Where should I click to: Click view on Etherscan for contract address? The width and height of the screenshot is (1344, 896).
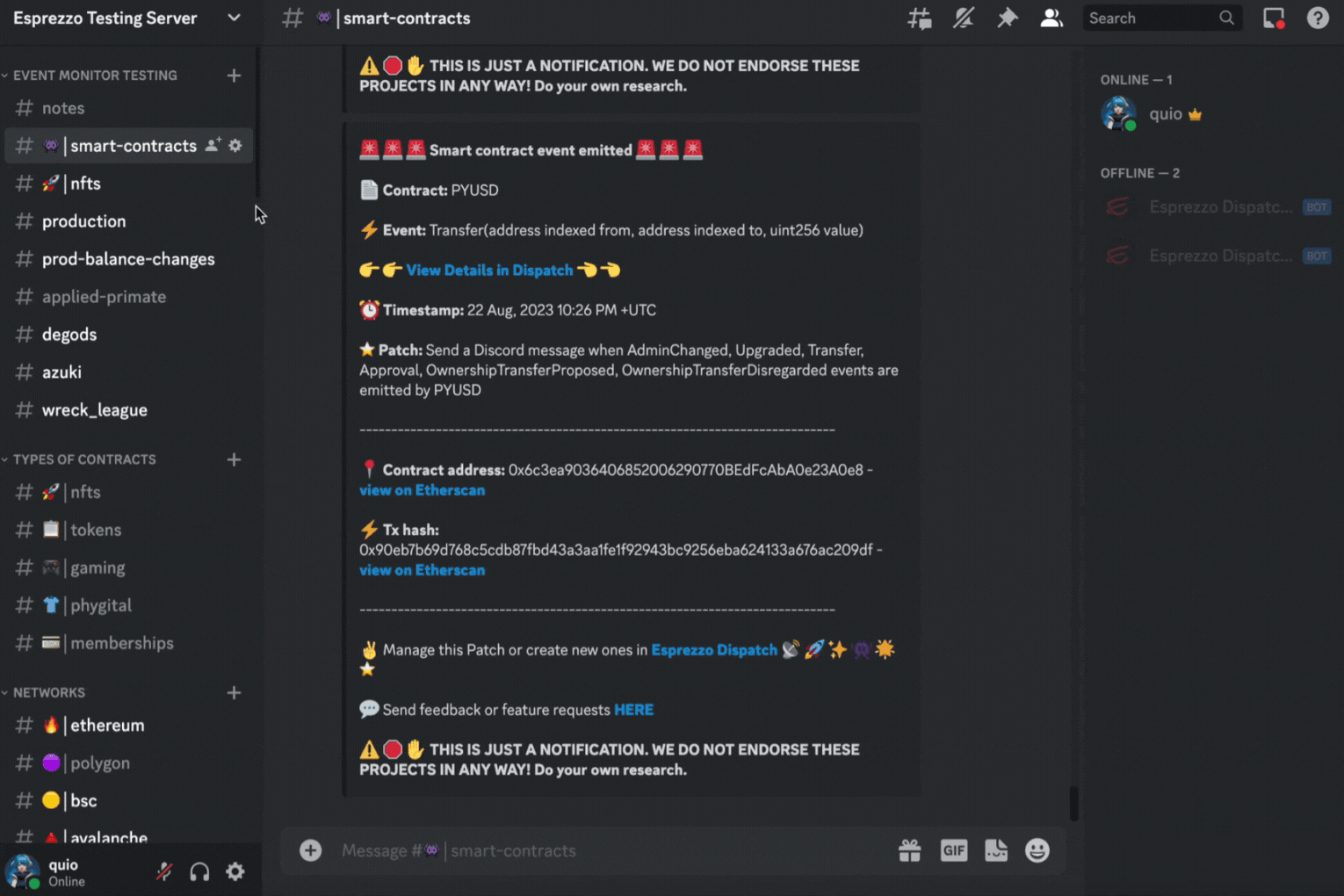pos(422,490)
